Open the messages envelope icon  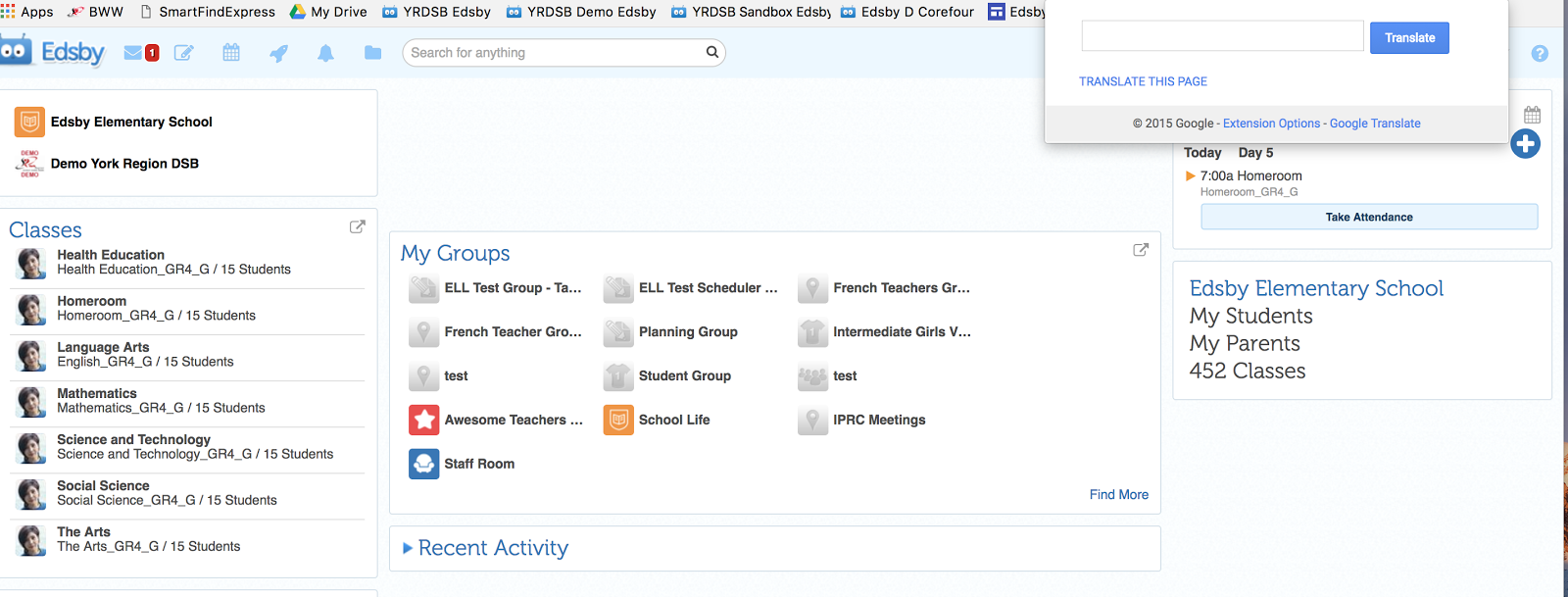[x=133, y=53]
